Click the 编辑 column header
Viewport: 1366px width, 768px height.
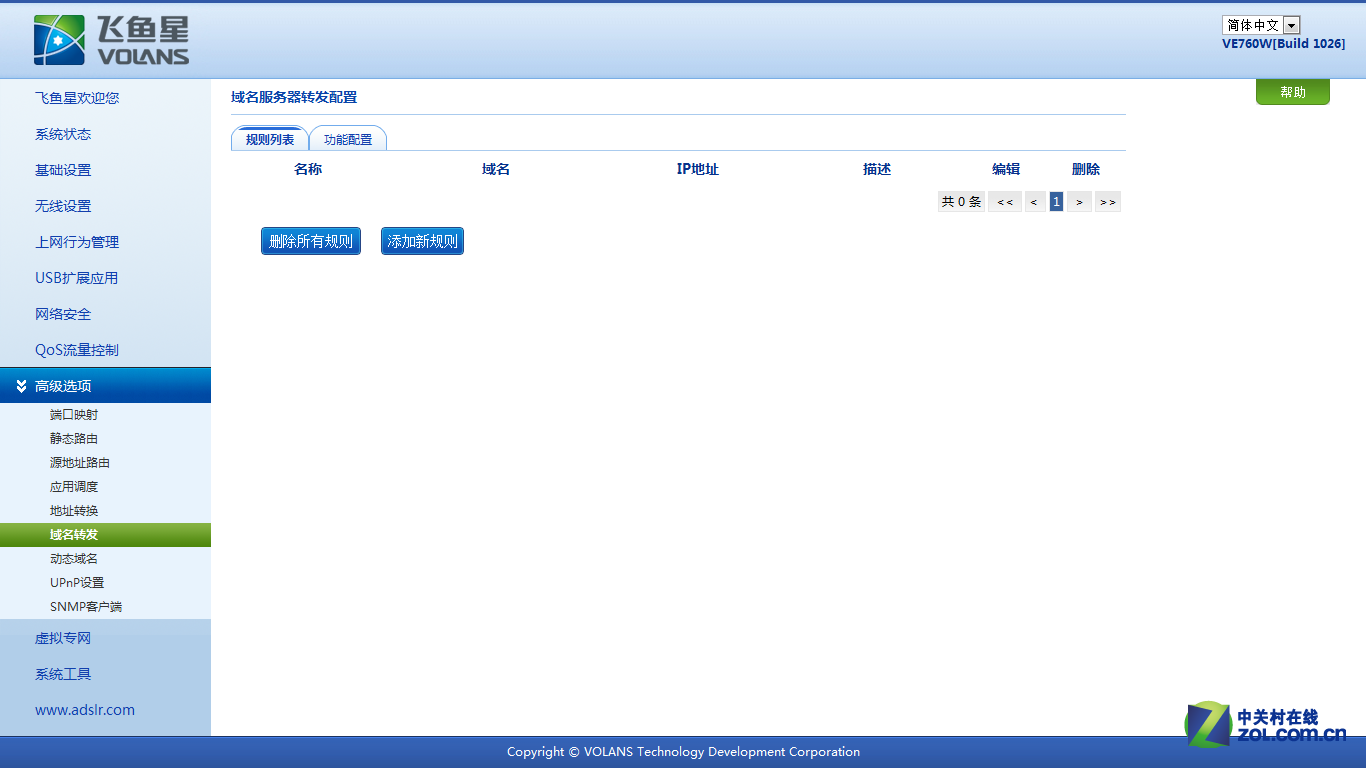1006,169
